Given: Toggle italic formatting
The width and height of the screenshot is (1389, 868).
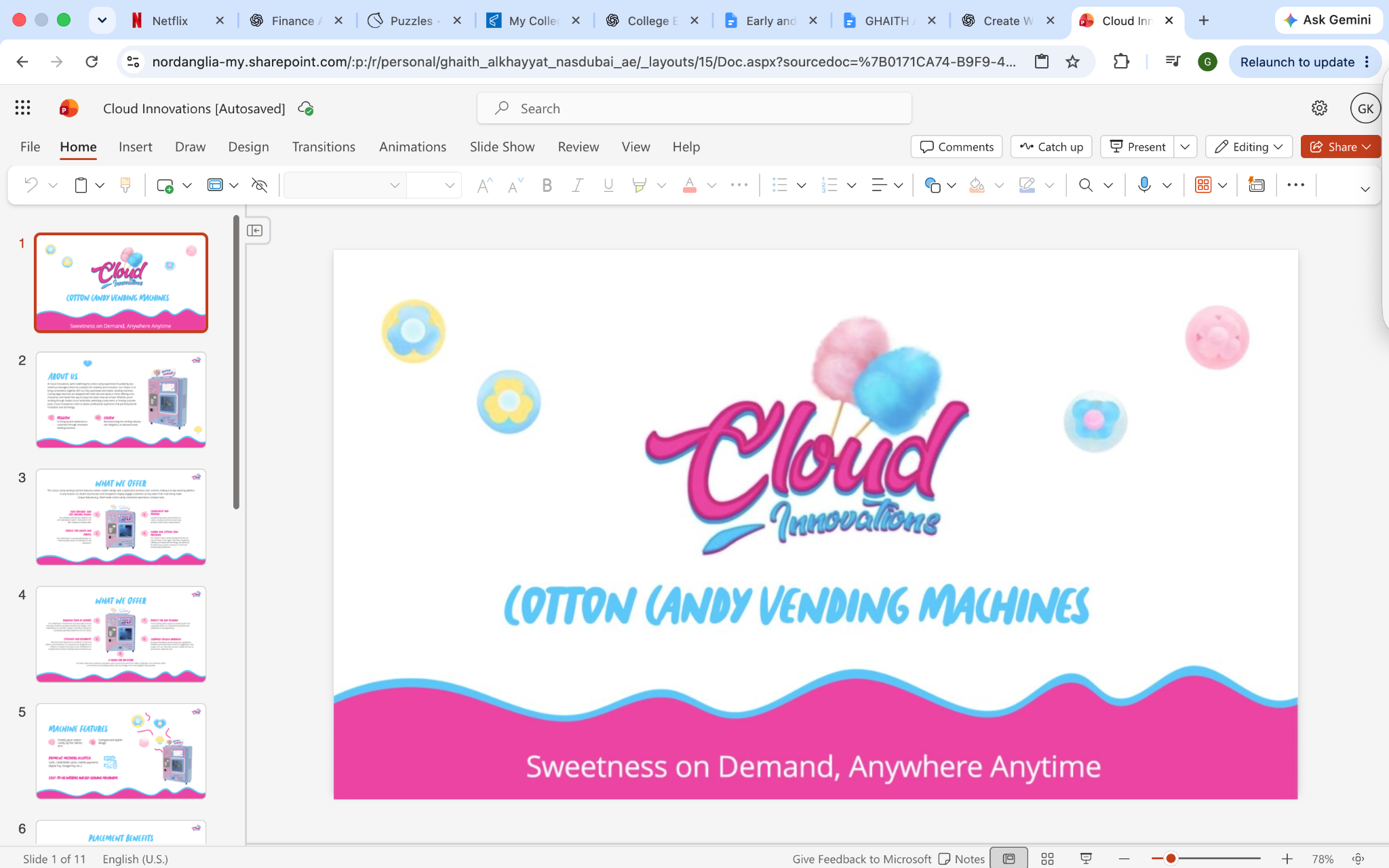Looking at the screenshot, I should pyautogui.click(x=577, y=185).
